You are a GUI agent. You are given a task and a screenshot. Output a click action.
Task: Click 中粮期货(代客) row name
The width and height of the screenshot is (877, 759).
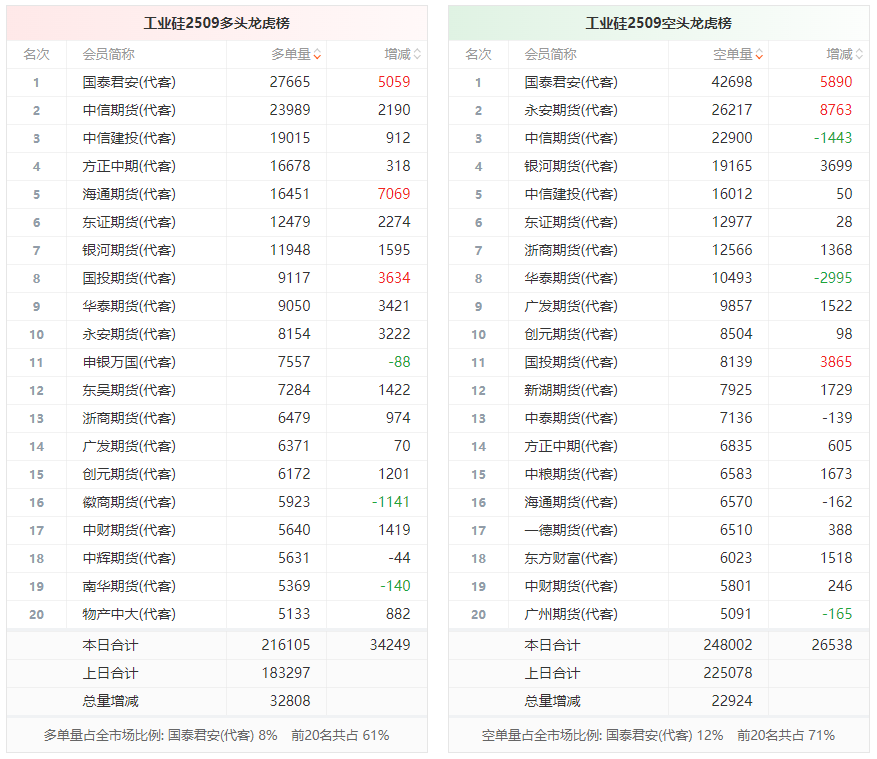[571, 474]
